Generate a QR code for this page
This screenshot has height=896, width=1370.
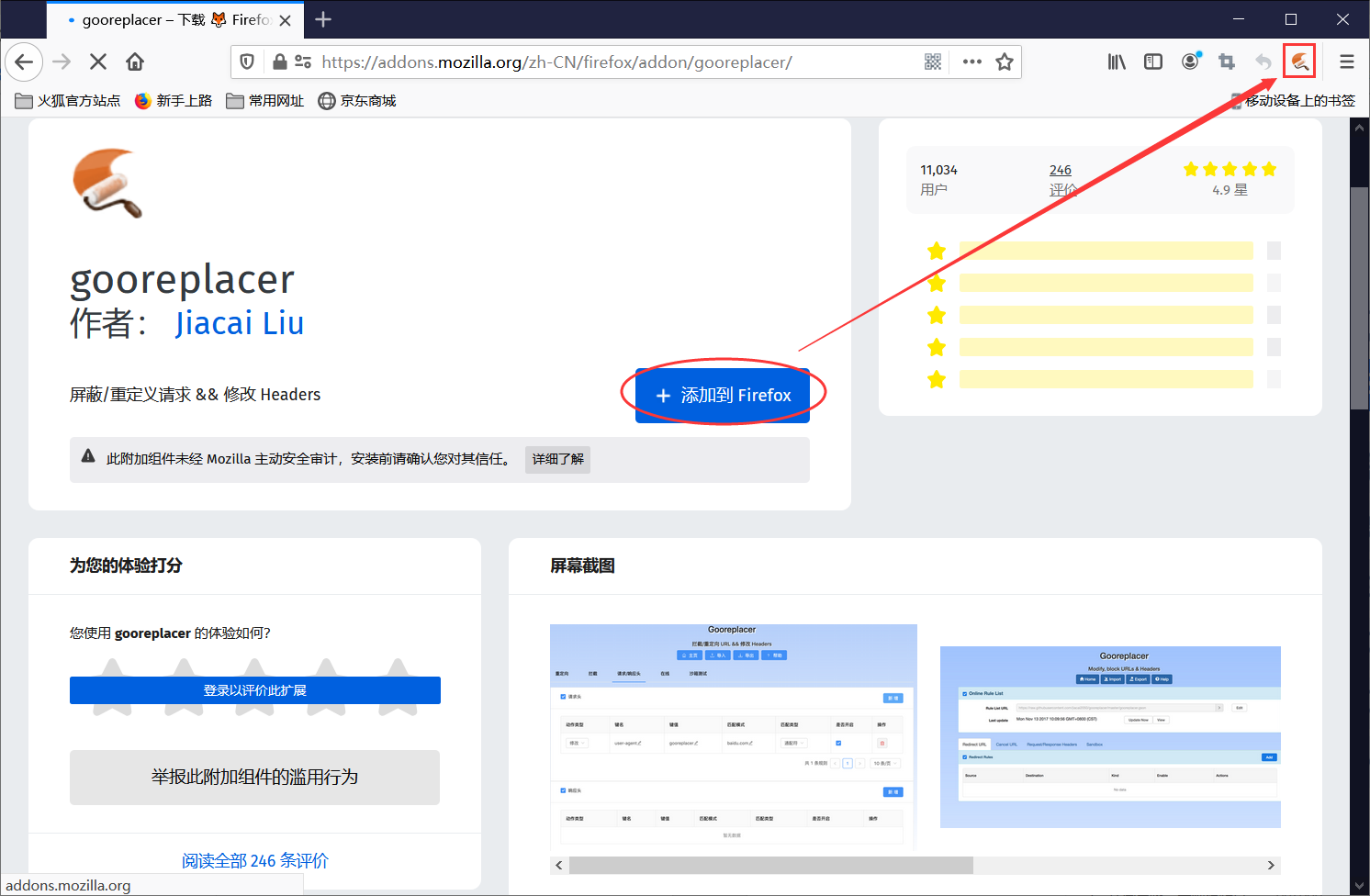(933, 62)
